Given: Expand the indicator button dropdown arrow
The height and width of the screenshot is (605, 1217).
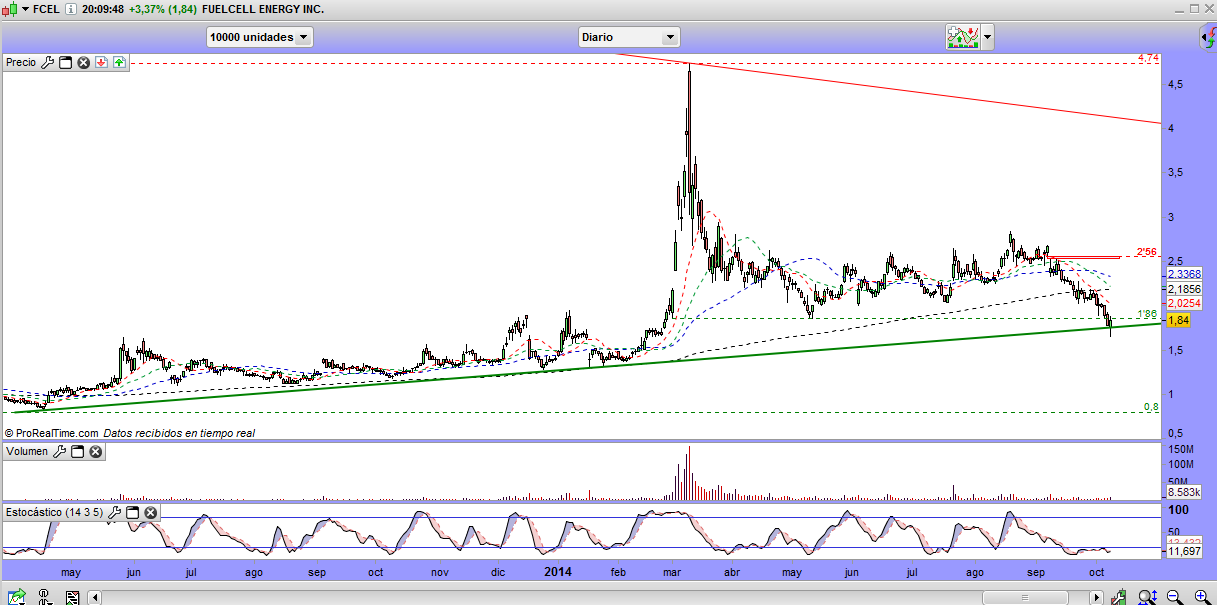Looking at the screenshot, I should tap(988, 38).
